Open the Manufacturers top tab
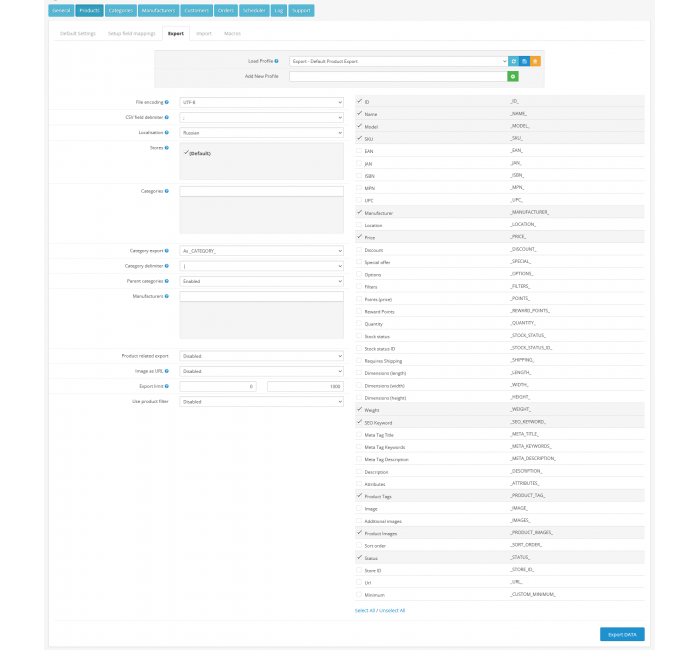 tap(158, 10)
